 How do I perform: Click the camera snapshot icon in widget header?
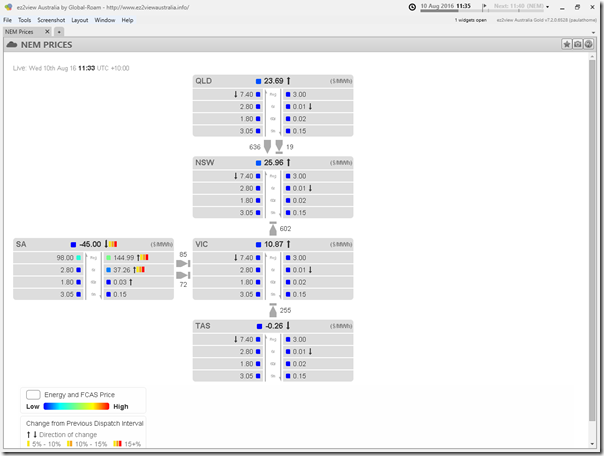click(577, 45)
